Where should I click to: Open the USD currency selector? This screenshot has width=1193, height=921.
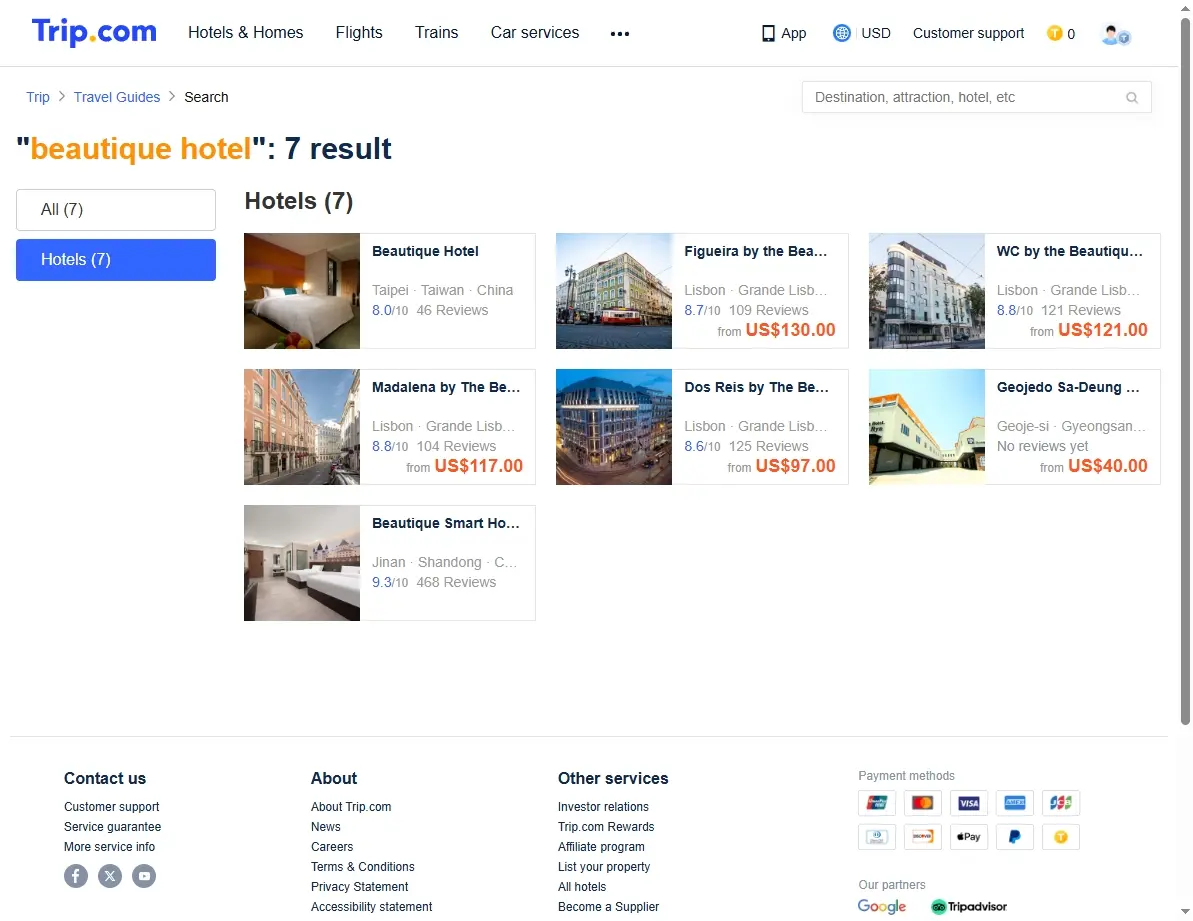click(x=876, y=33)
